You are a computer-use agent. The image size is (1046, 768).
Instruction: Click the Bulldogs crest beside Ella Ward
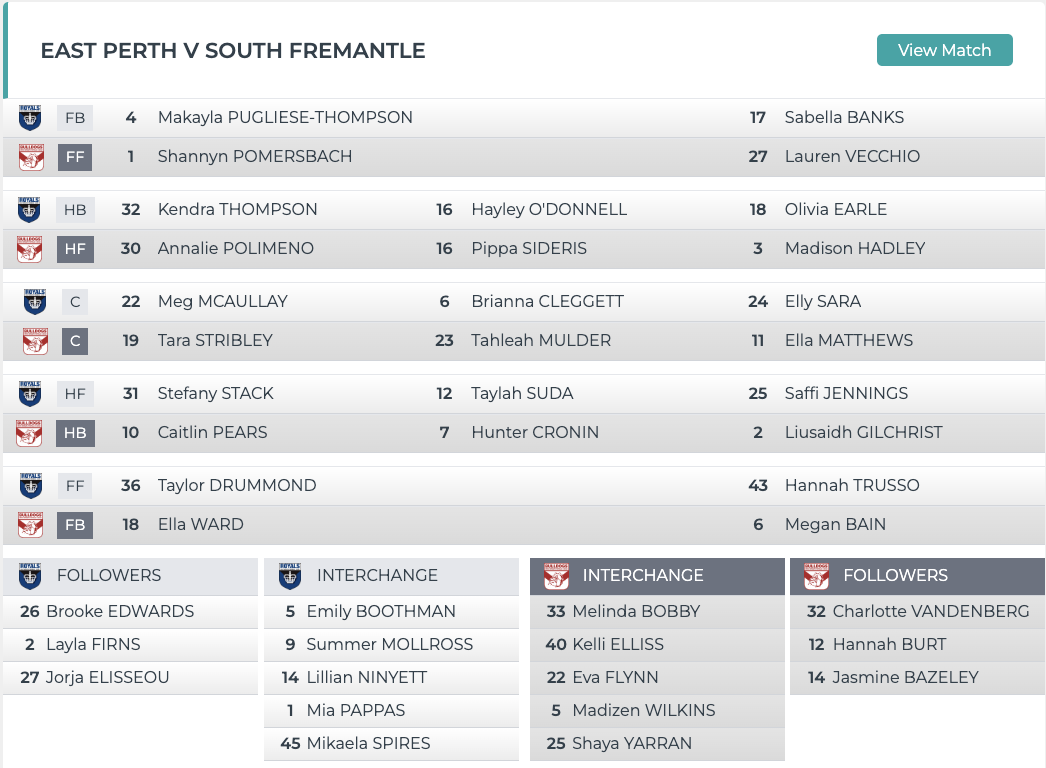point(30,524)
